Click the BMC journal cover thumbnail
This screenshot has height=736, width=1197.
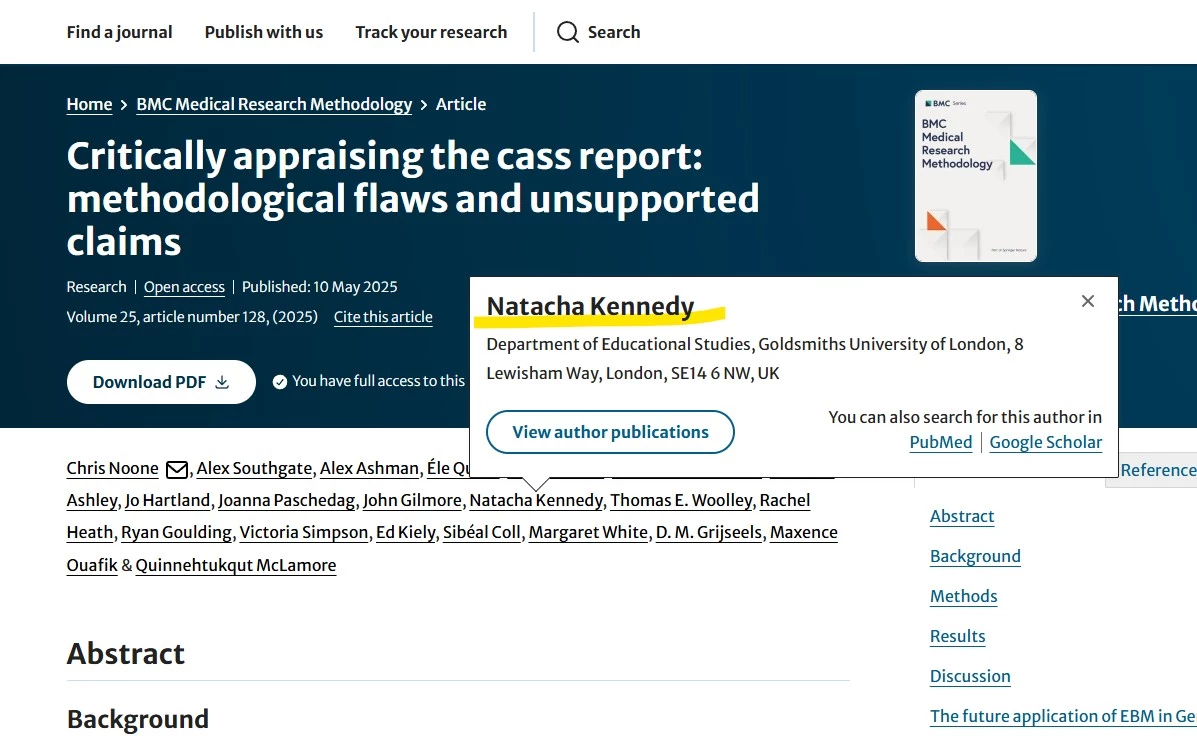(975, 176)
